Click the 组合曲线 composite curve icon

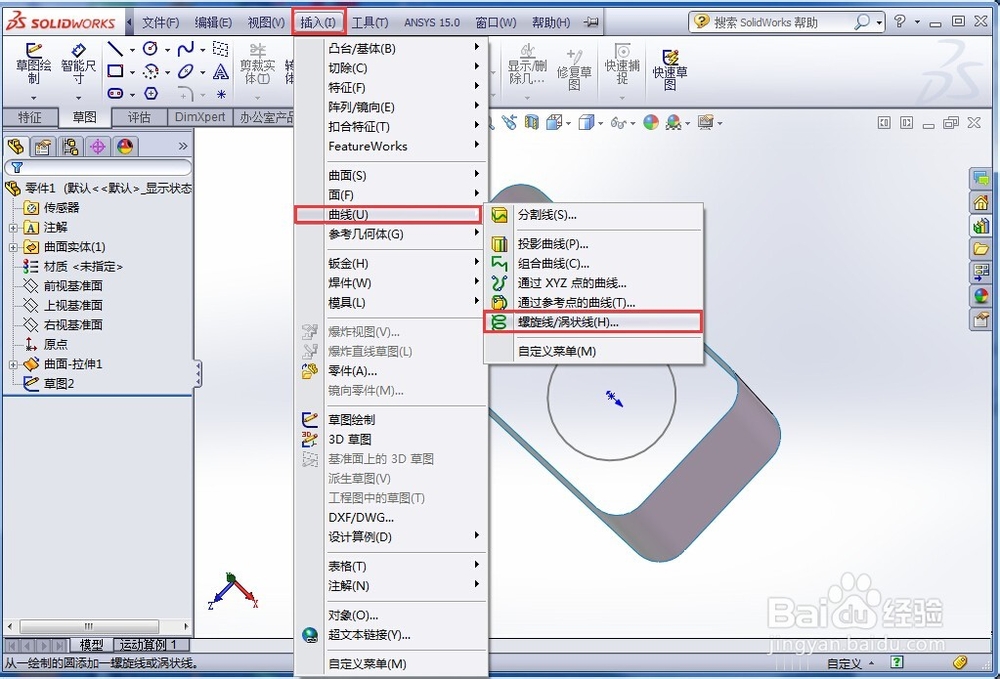[499, 263]
